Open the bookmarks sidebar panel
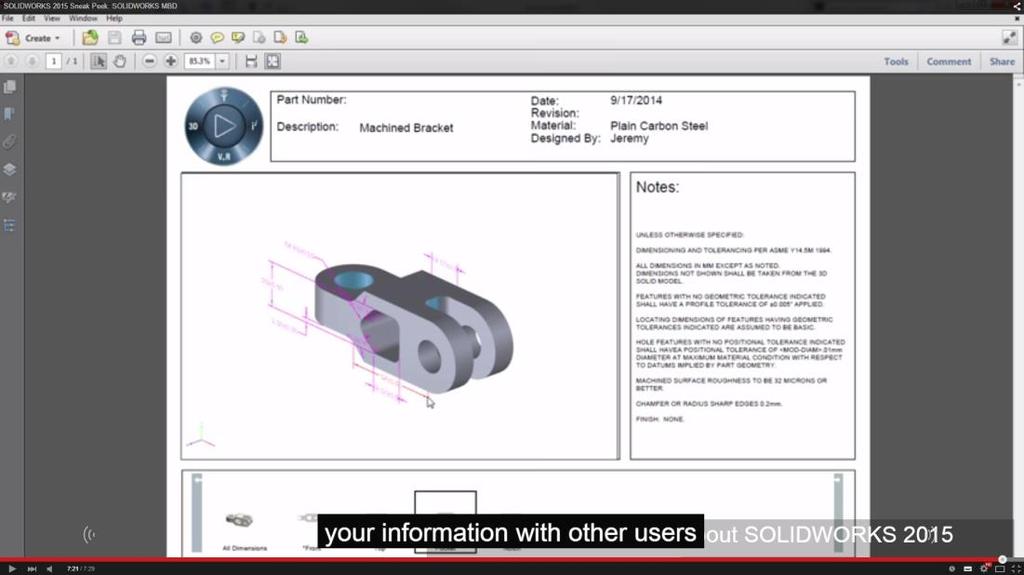The image size is (1024, 575). coord(10,114)
